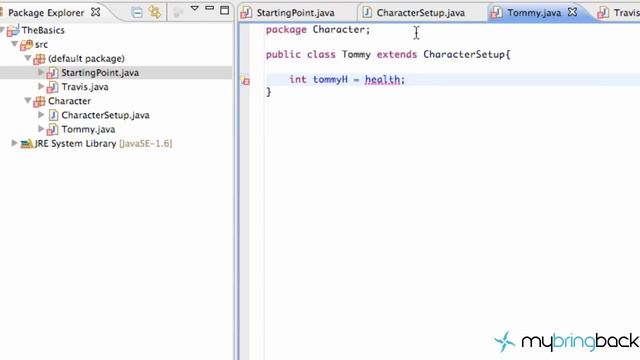The width and height of the screenshot is (640, 360).
Task: Select the TheBasics project label
Action: click(43, 30)
